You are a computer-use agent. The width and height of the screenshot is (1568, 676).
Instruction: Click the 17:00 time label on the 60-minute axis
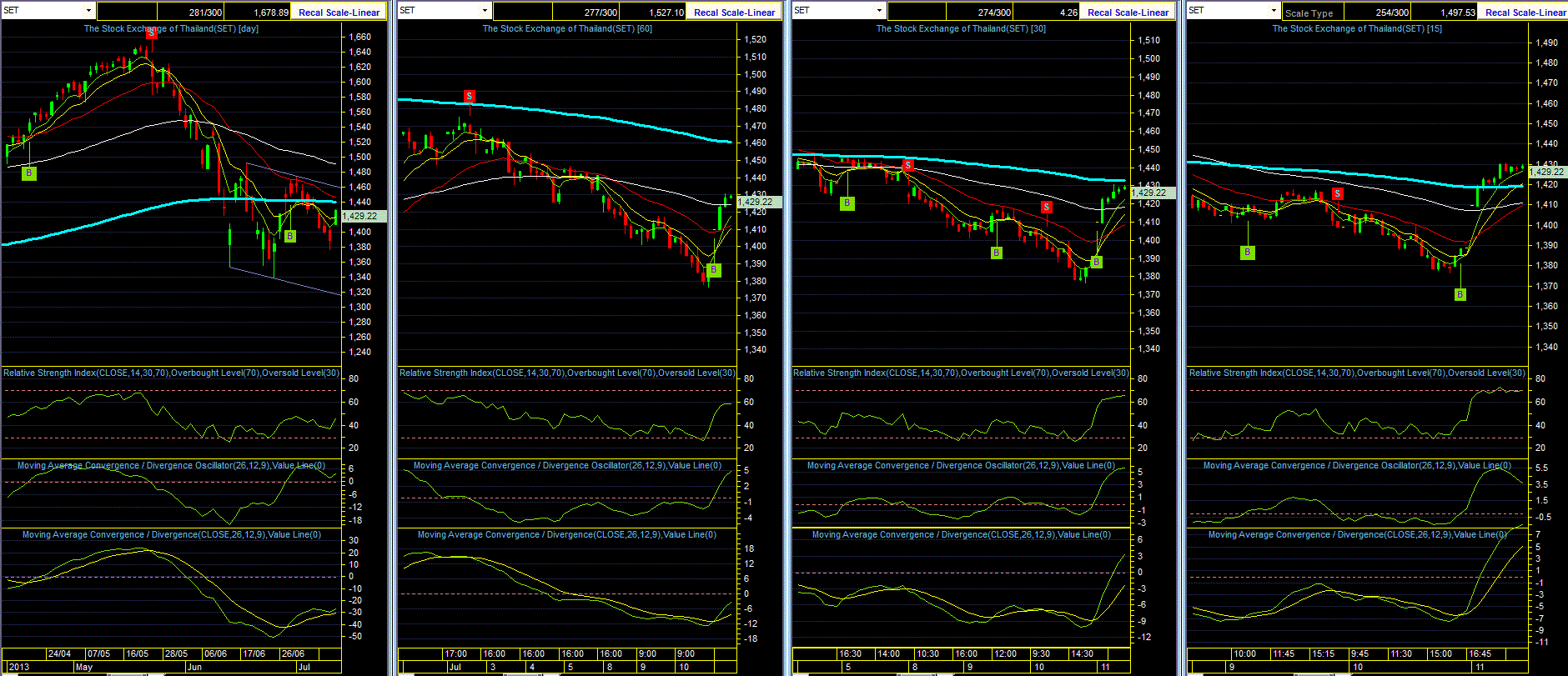click(455, 654)
